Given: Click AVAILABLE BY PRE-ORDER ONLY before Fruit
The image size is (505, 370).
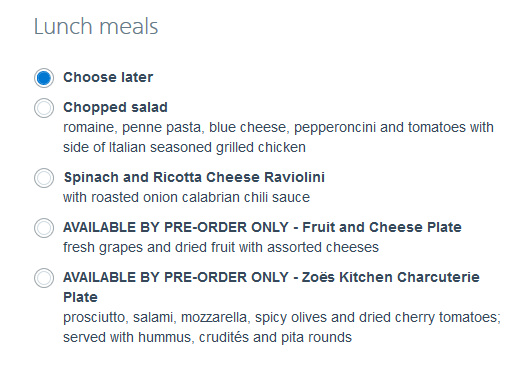Looking at the screenshot, I should 176,227.
